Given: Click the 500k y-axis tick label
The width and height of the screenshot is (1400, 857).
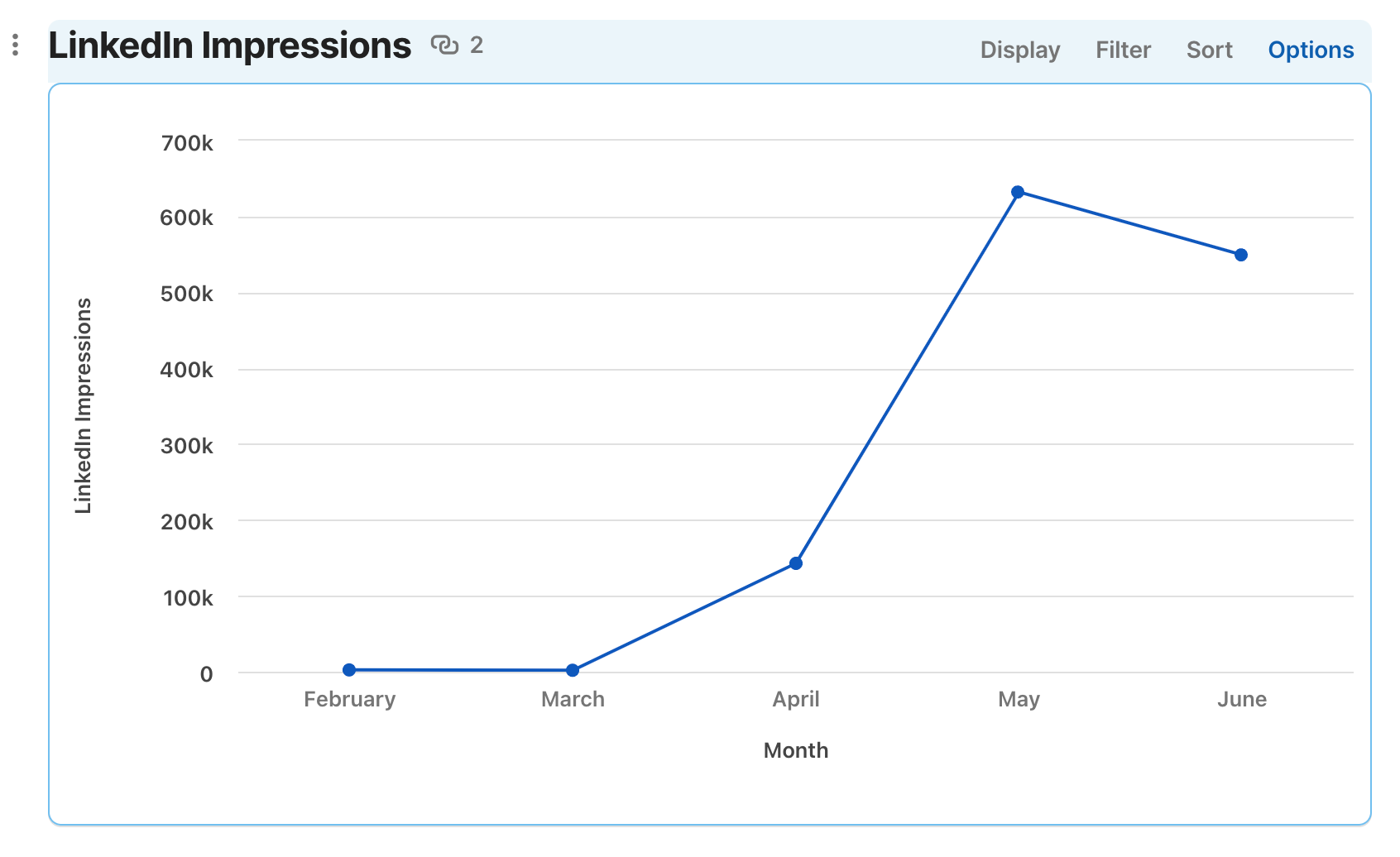Looking at the screenshot, I should coord(187,294).
